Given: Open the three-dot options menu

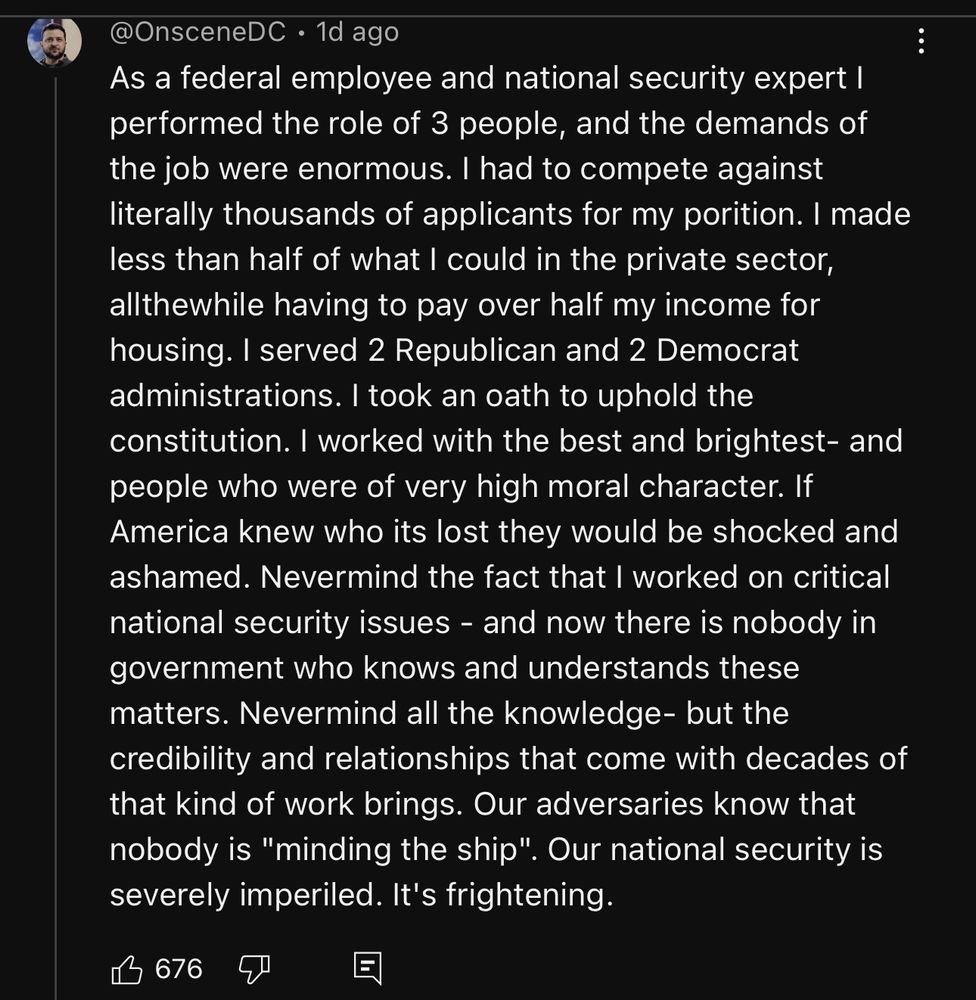Looking at the screenshot, I should click(921, 41).
